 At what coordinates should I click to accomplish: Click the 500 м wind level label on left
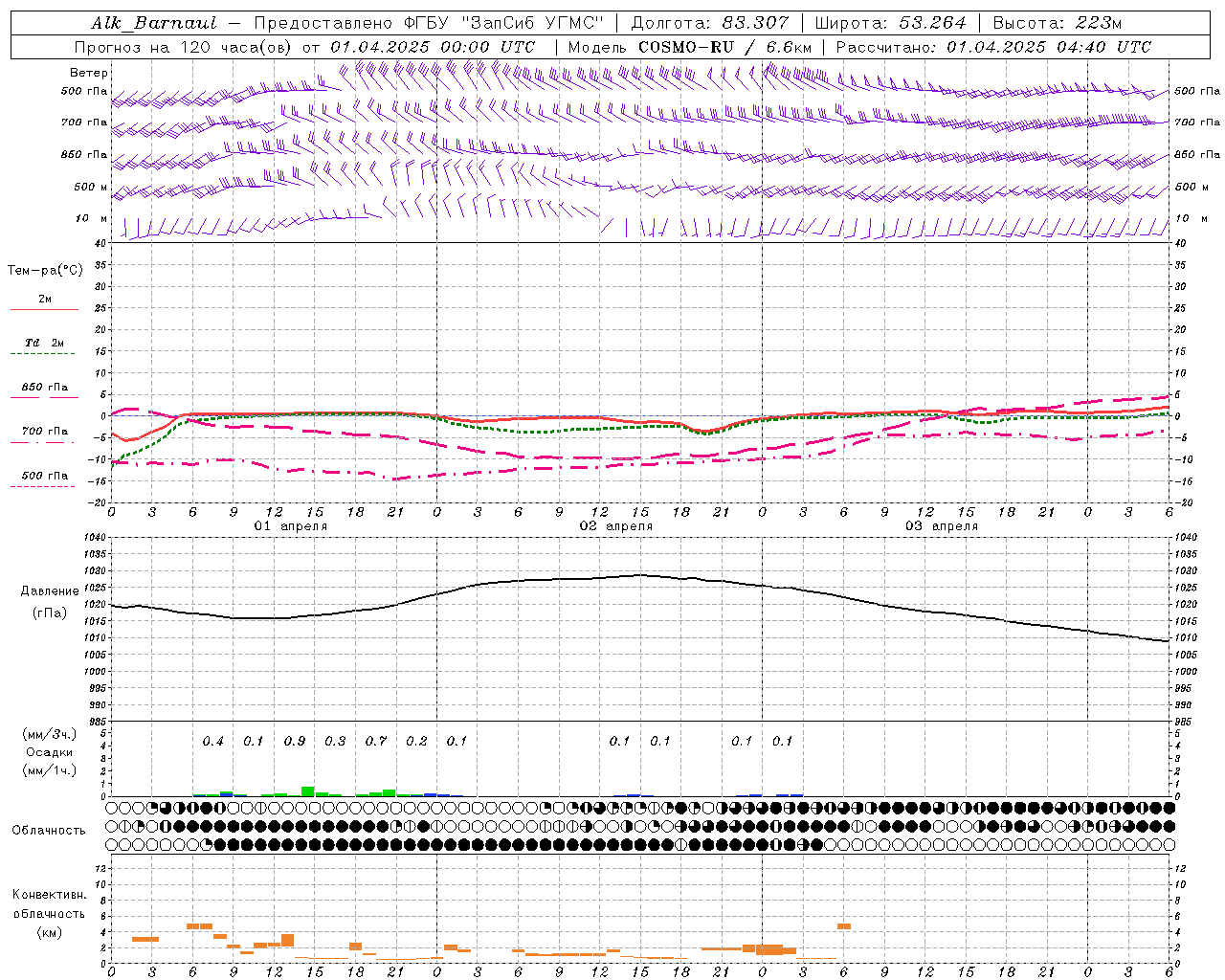[91, 188]
